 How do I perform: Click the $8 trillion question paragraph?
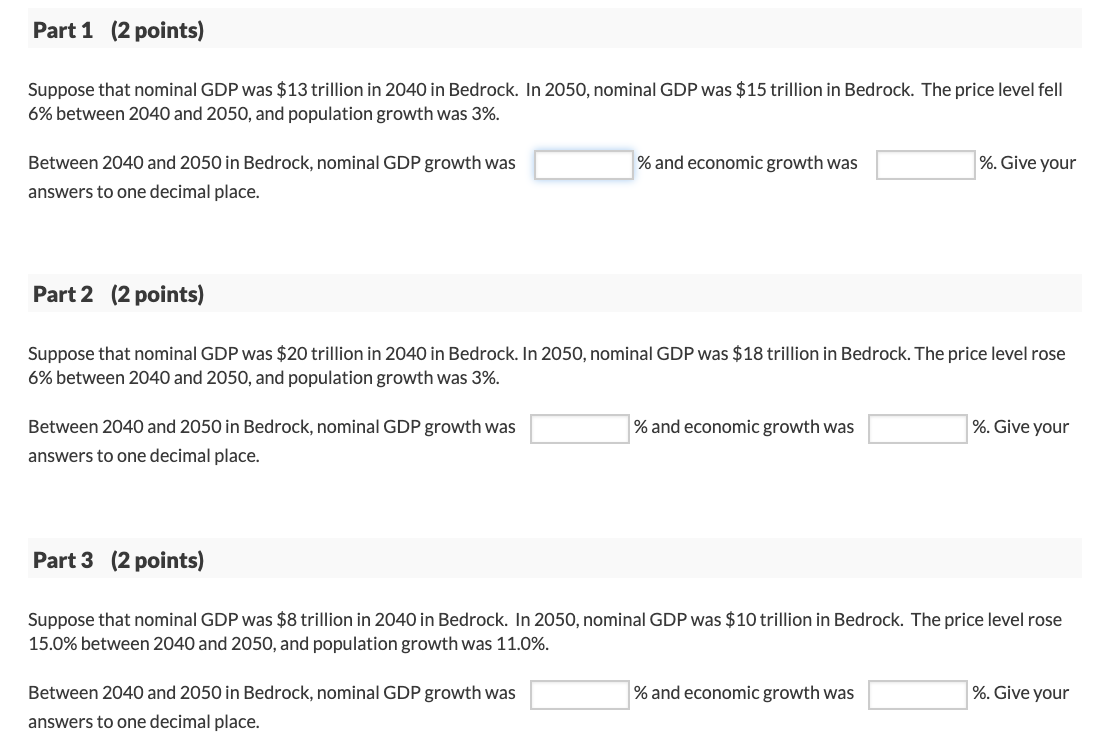point(545,631)
